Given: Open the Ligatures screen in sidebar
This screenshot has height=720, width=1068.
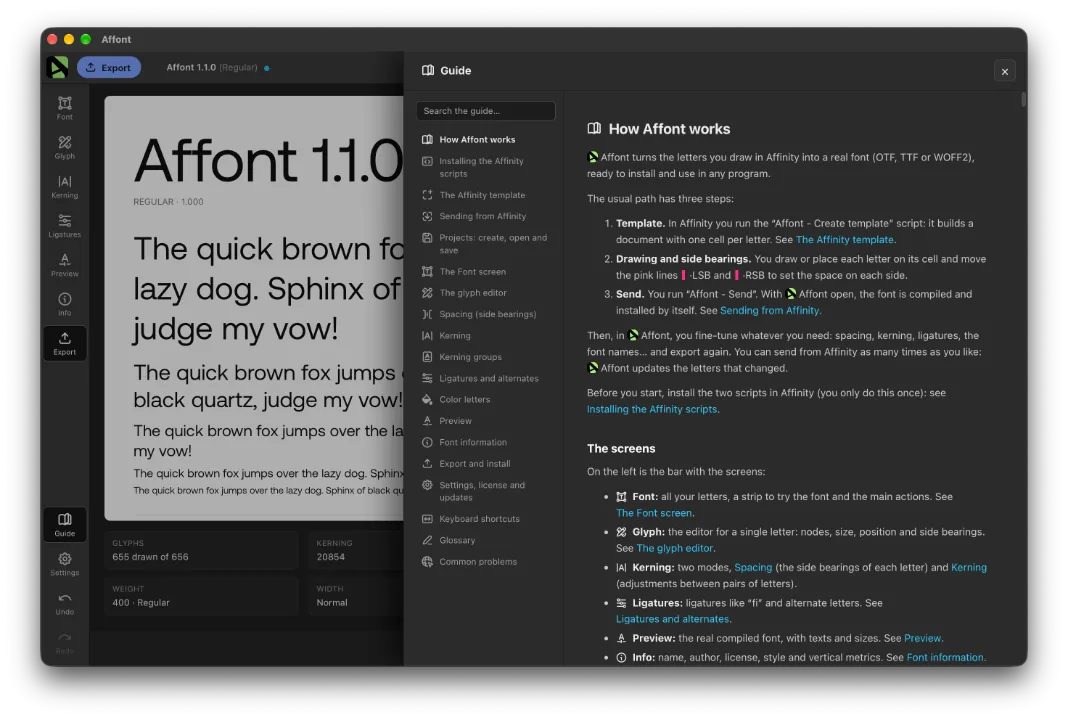Looking at the screenshot, I should [x=65, y=225].
